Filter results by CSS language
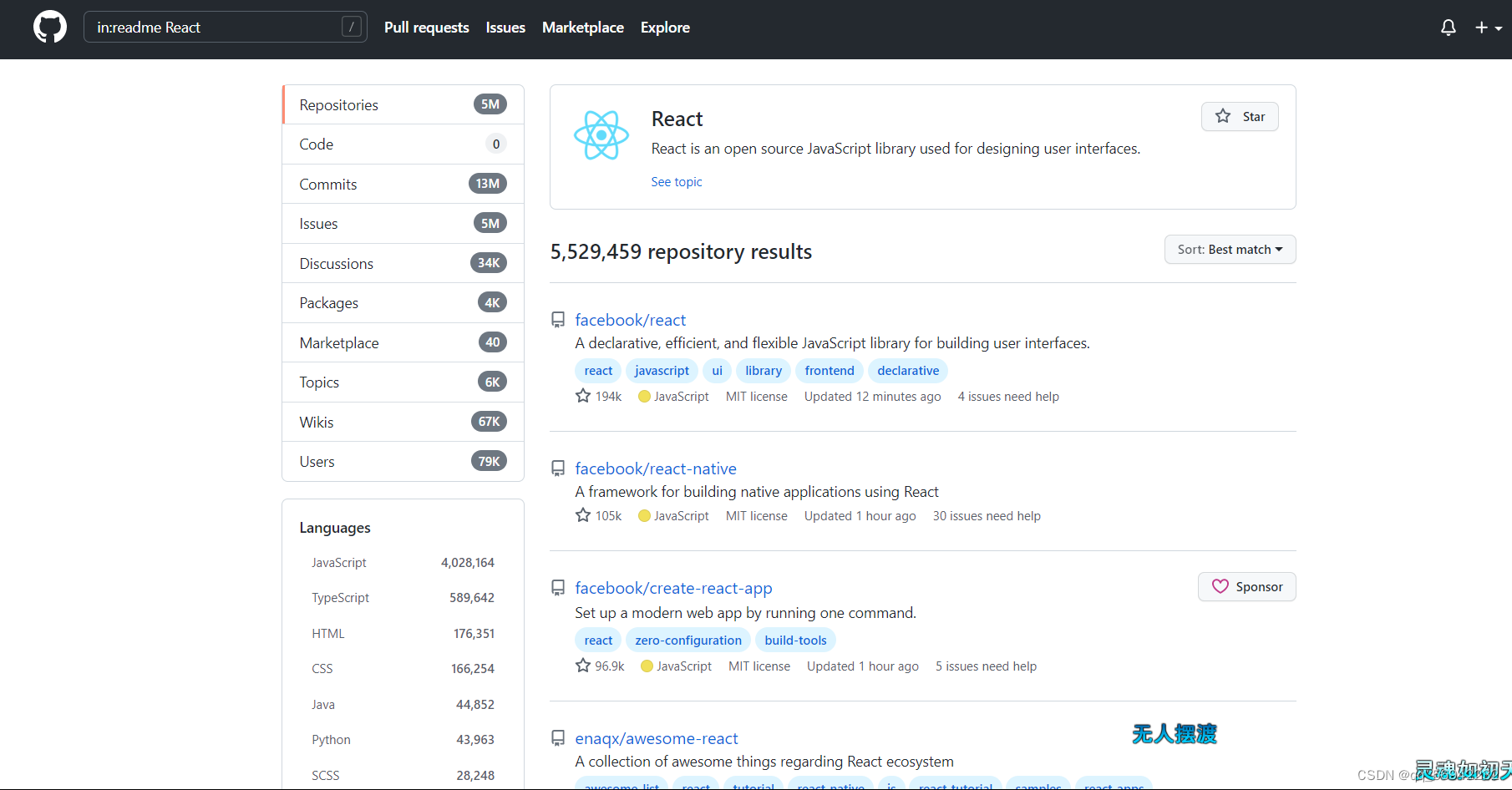 pyautogui.click(x=403, y=669)
